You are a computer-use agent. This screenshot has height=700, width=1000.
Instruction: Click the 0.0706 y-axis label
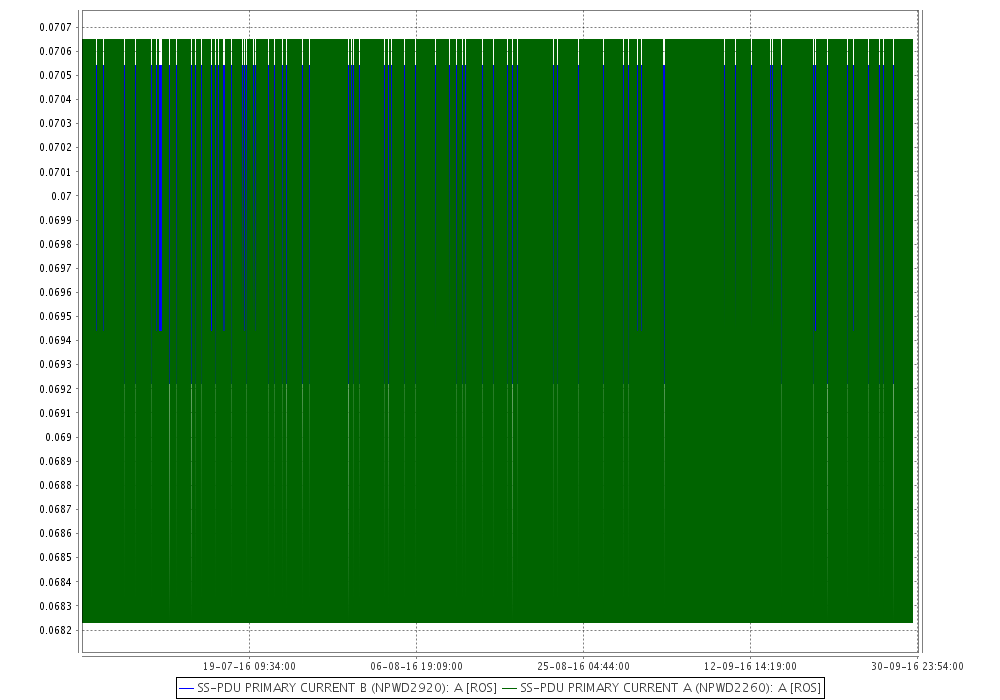[x=55, y=52]
